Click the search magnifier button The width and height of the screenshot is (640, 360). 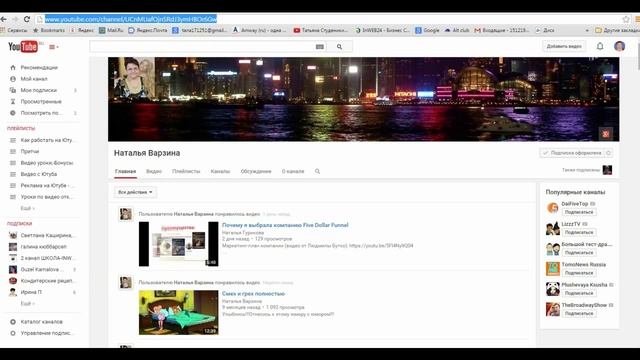[x=339, y=47]
